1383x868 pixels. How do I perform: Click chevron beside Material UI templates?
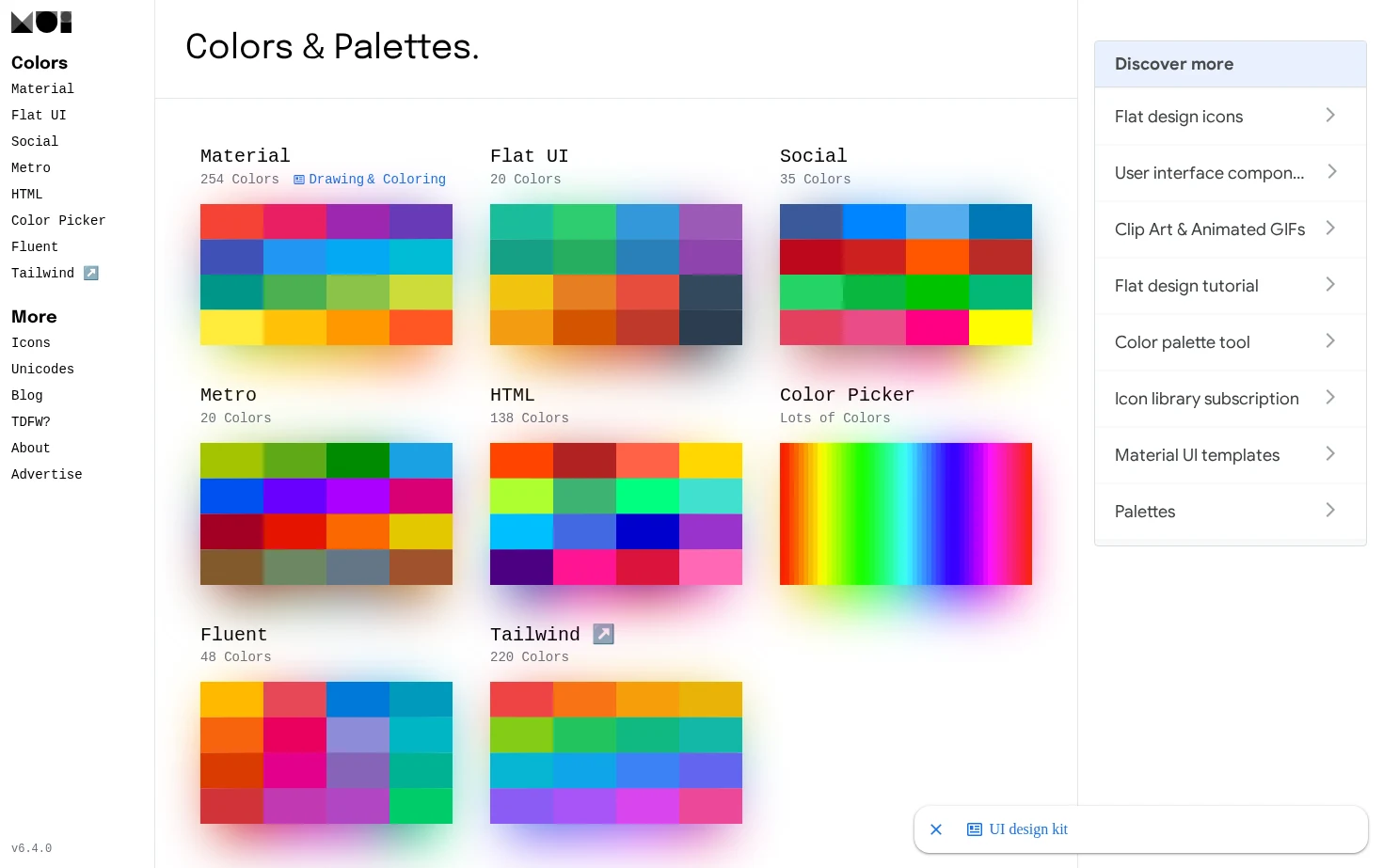click(1330, 453)
